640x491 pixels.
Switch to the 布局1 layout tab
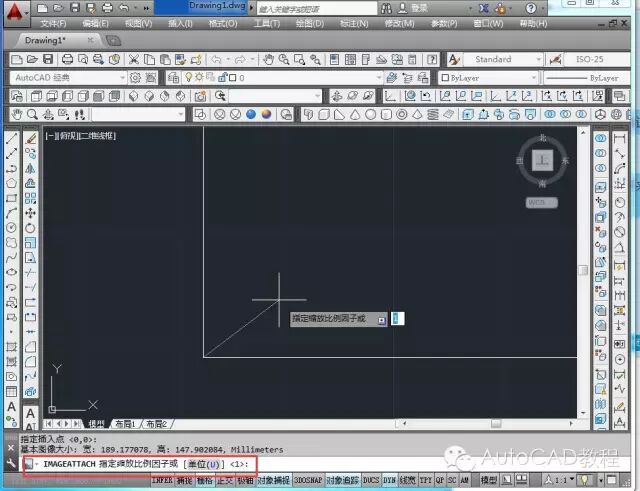(125, 424)
